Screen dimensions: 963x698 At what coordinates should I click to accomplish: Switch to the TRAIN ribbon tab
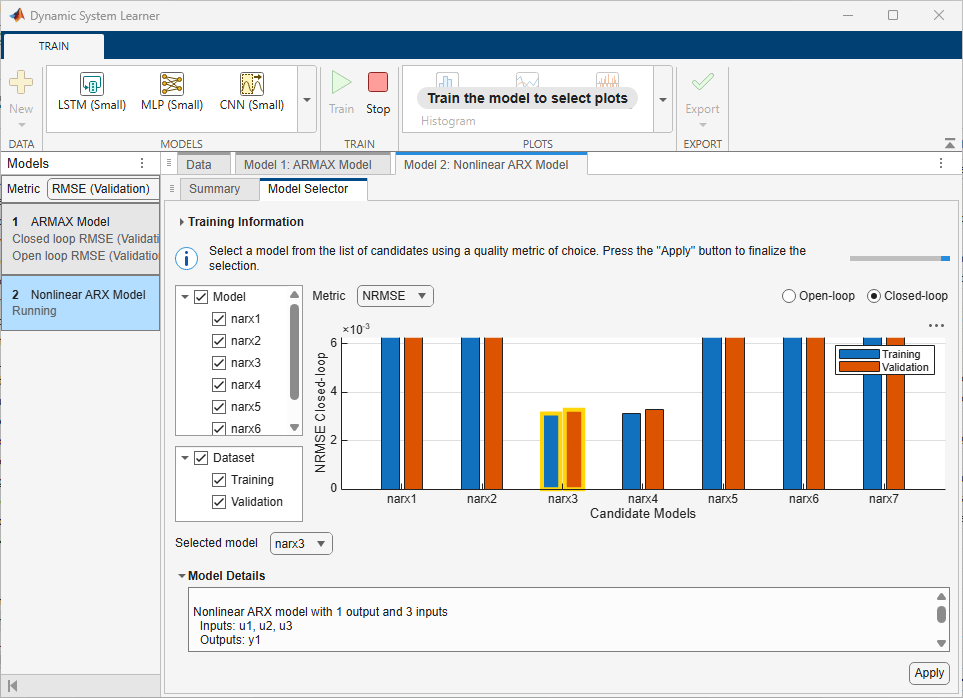[54, 46]
